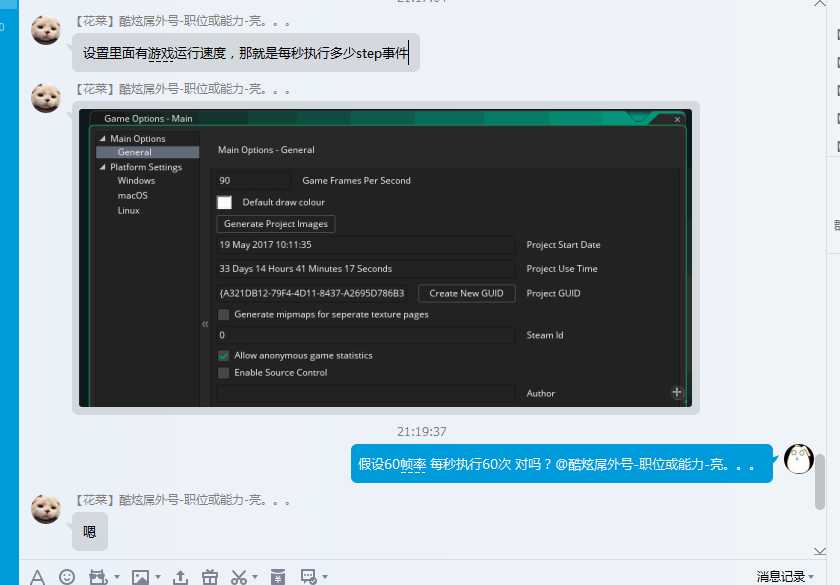Screen dimensions: 840x585
Task: Click the chat bubble with checkmark icon
Action: click(x=308, y=576)
